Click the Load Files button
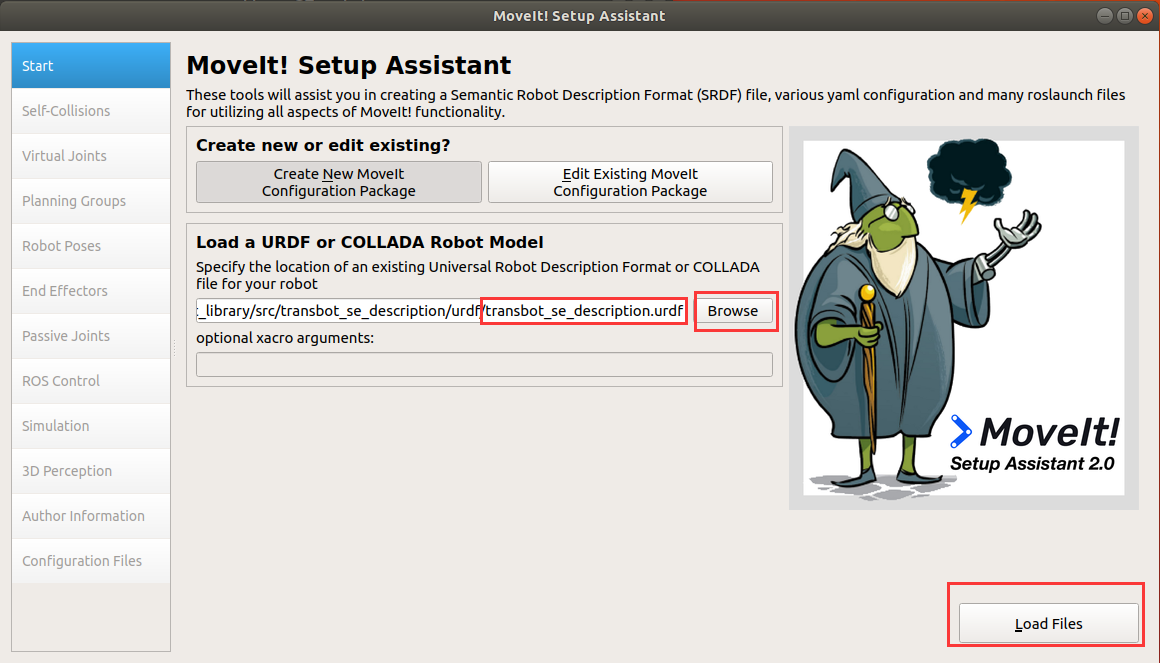 (x=1048, y=624)
